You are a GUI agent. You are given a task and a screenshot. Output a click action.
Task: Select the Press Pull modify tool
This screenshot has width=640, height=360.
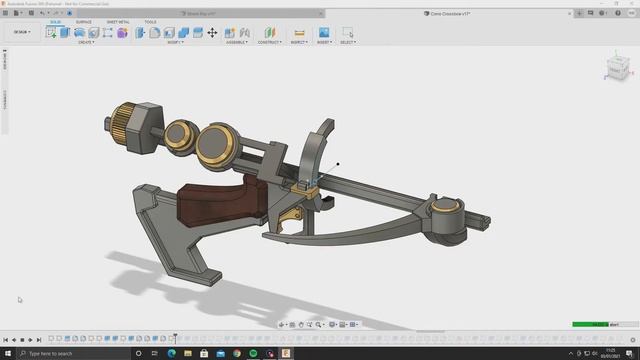(140, 33)
